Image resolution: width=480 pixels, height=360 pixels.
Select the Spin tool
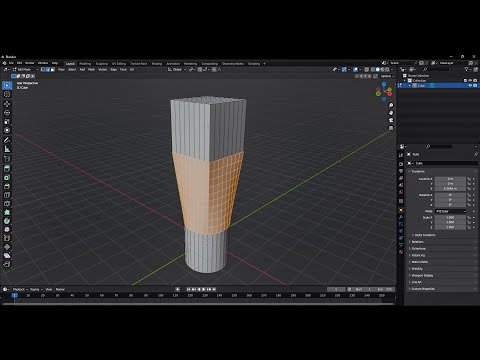click(7, 221)
